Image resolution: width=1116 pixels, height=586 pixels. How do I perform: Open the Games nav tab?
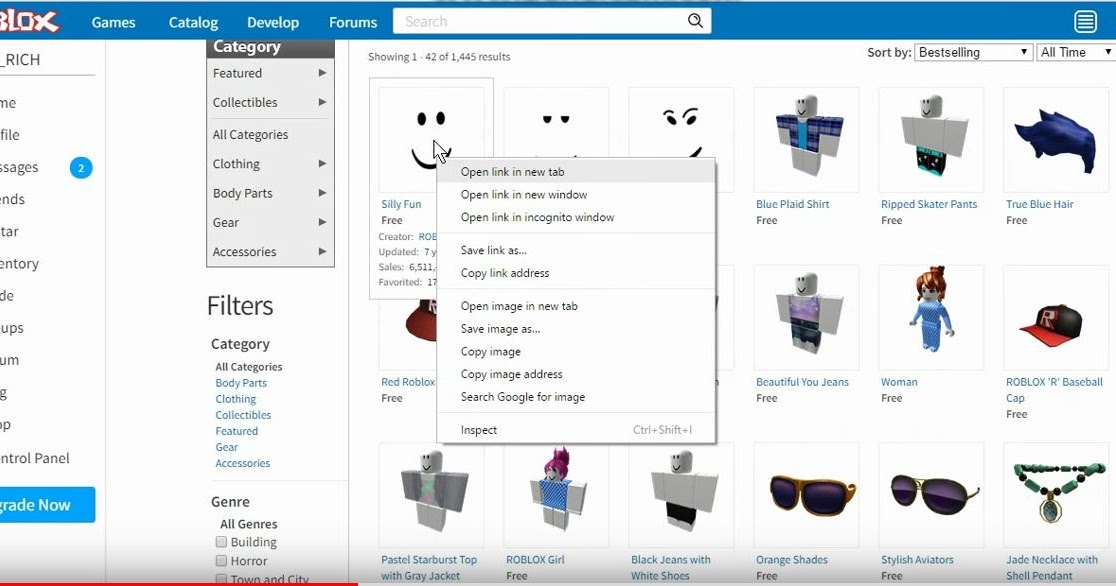tap(113, 22)
